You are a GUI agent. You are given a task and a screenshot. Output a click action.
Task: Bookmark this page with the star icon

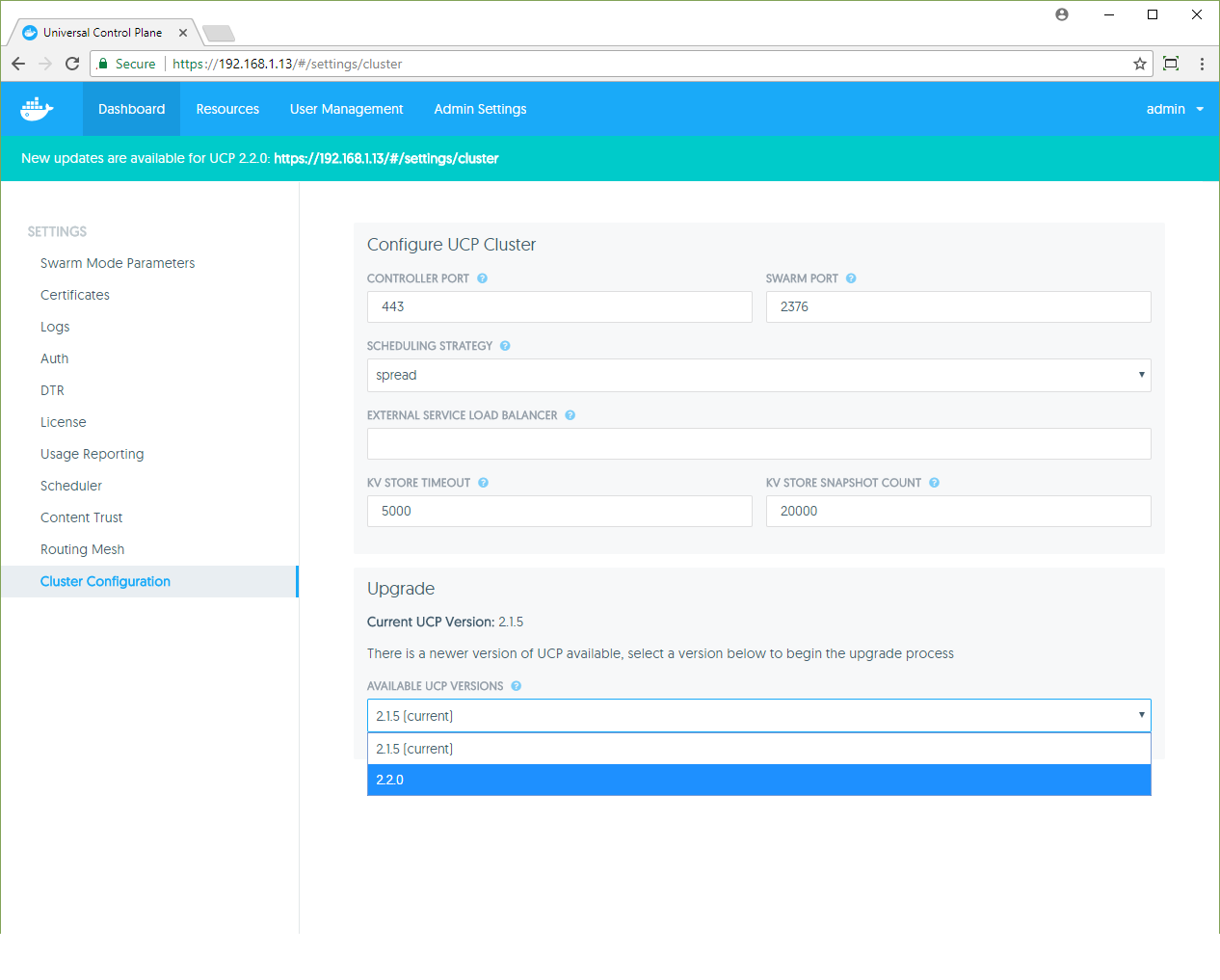1140,64
